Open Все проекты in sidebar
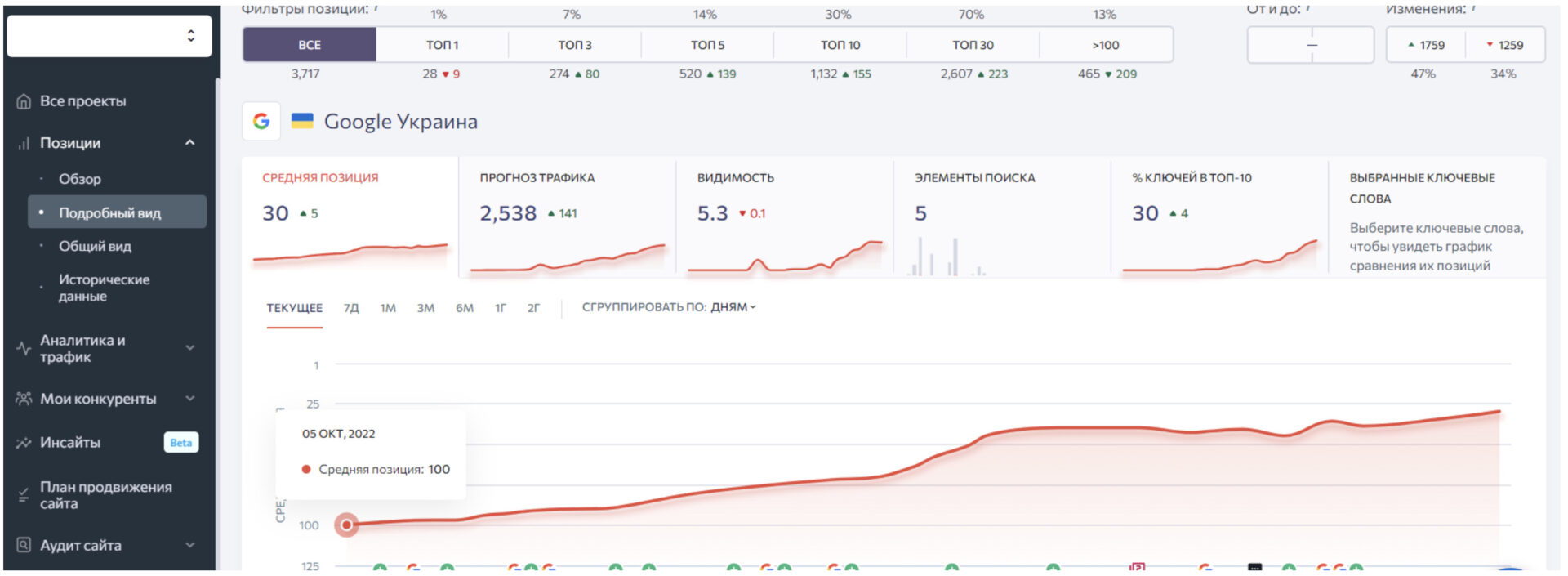Screen dimensions: 1568x576 [x=82, y=101]
